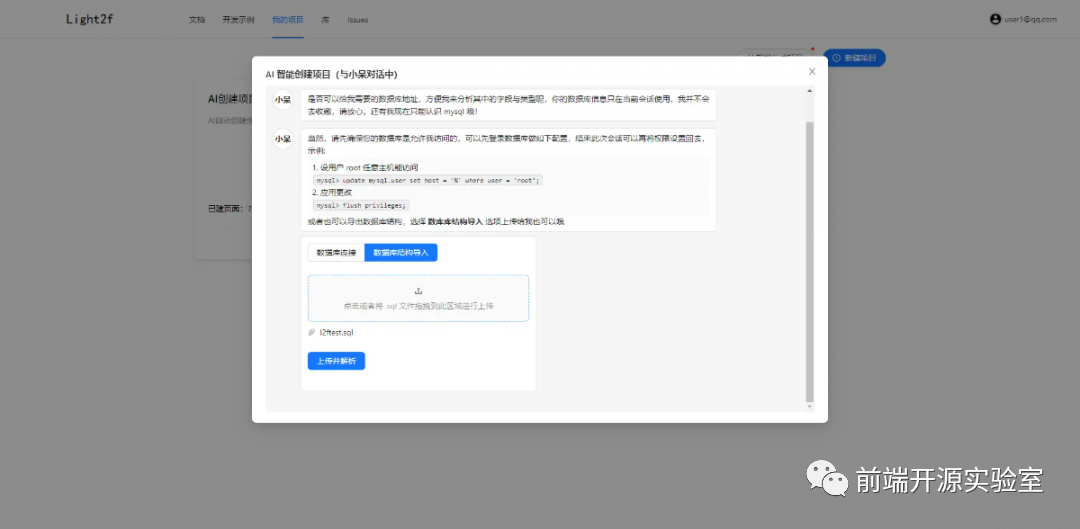Click the flush privileges code snippet
Viewport: 1080px width, 529px height.
coord(361,205)
